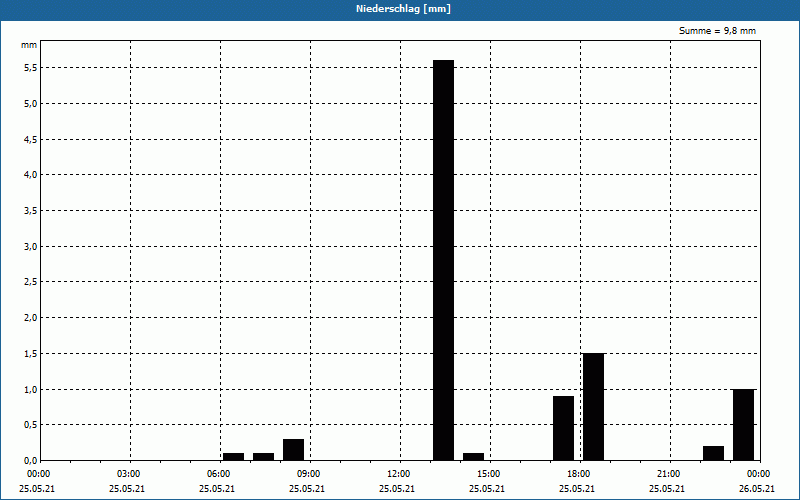This screenshot has width=800, height=500.
Task: Click the 26.05.21 date label
Action: coord(757,489)
